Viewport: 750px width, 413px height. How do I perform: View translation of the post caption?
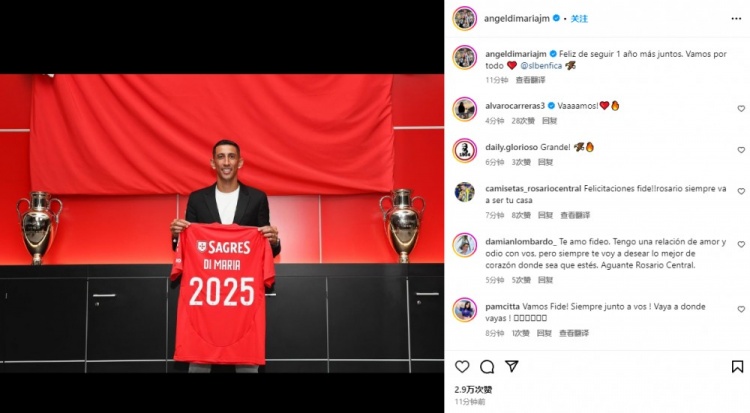point(530,80)
